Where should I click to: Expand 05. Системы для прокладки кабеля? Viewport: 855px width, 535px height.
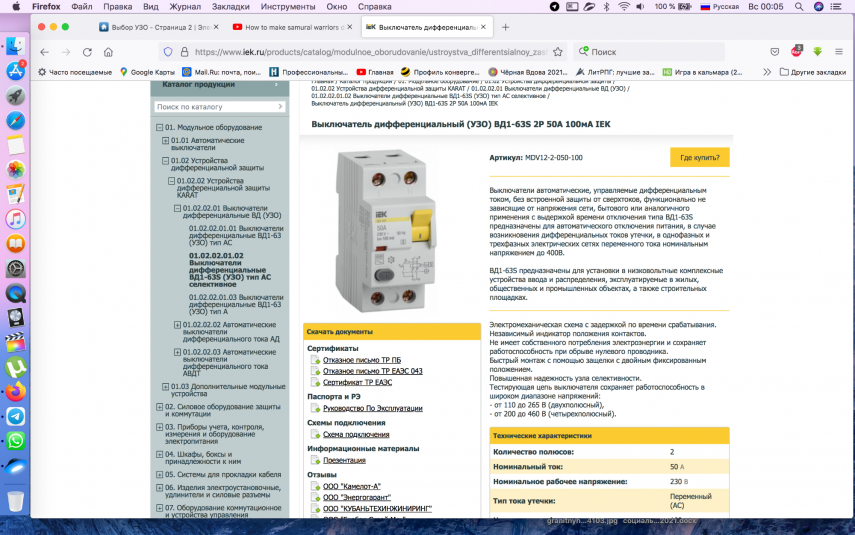159,474
